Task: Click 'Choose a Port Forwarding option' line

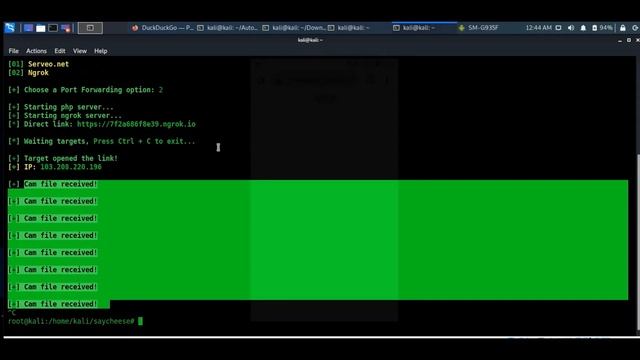Action: 85,90
